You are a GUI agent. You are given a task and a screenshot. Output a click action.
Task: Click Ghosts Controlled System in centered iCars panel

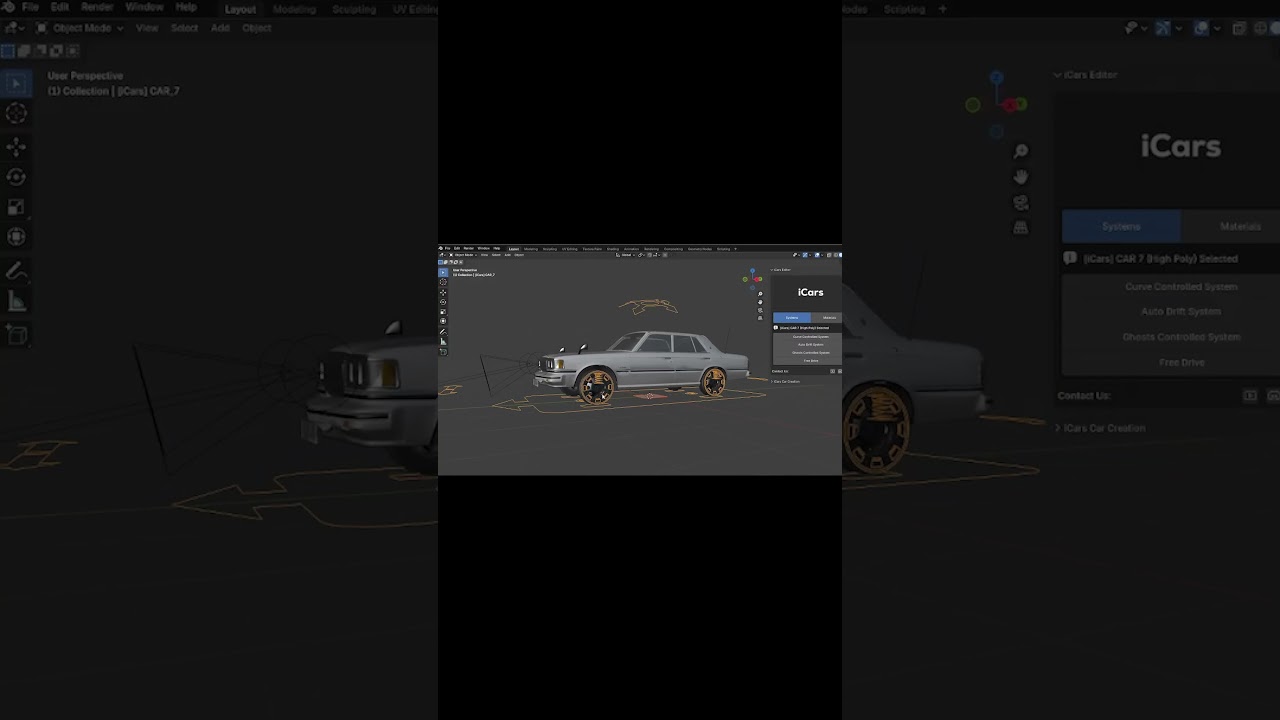pos(808,353)
